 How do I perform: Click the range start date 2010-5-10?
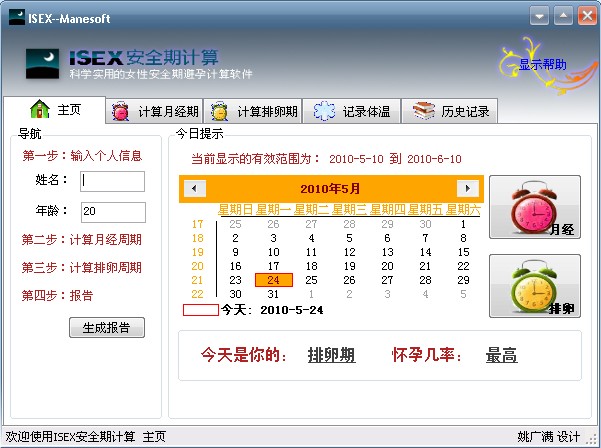(x=356, y=159)
